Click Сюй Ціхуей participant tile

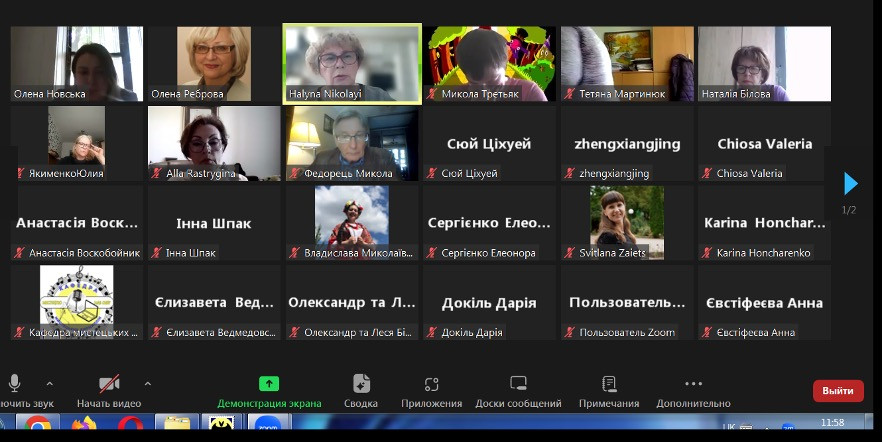tap(489, 143)
